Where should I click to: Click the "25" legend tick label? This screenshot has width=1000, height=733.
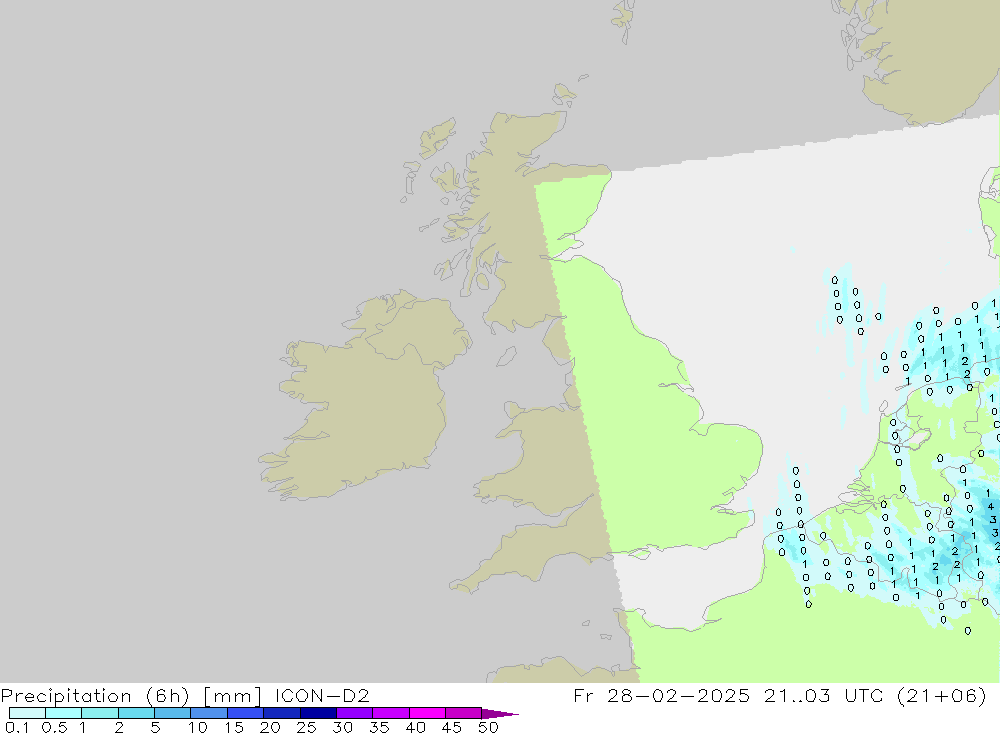click(x=306, y=727)
